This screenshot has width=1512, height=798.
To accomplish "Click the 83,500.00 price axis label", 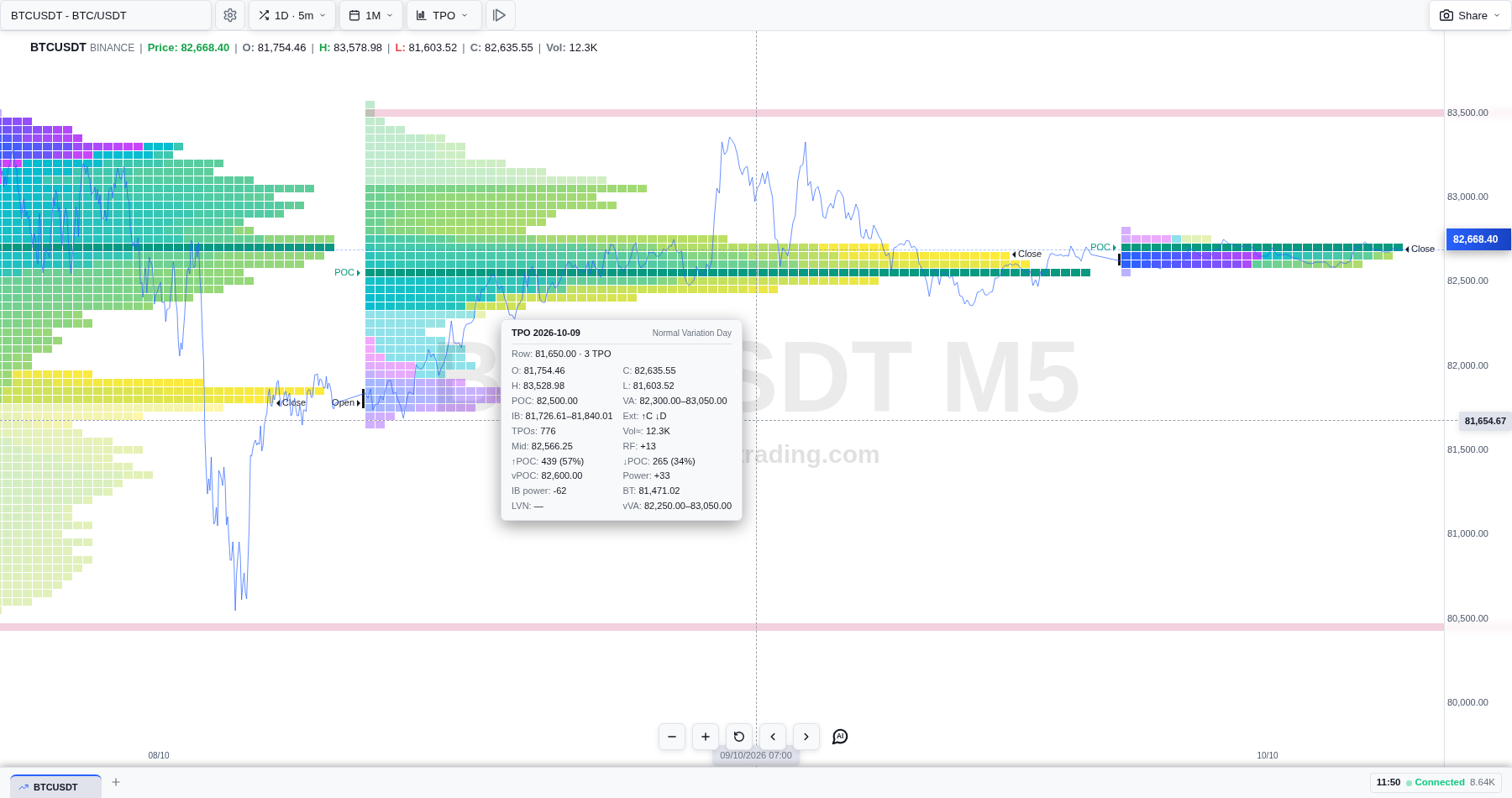I will point(1467,113).
